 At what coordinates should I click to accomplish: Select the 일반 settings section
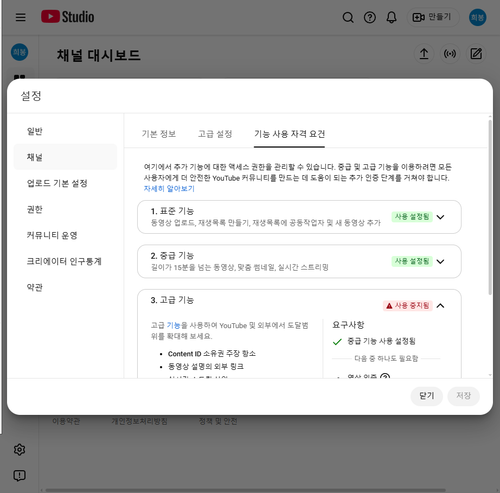65,131
